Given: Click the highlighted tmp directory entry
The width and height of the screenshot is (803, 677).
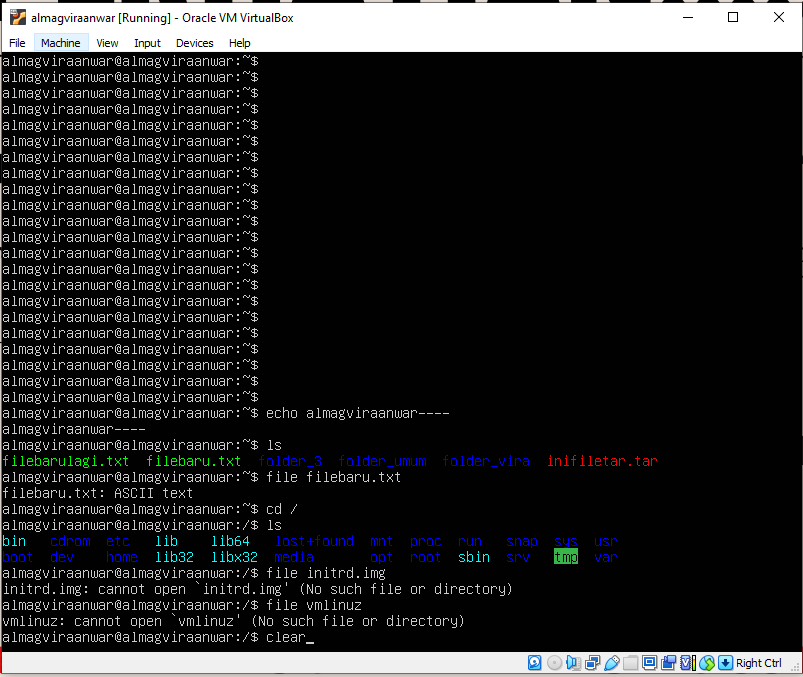Looking at the screenshot, I should tap(566, 557).
